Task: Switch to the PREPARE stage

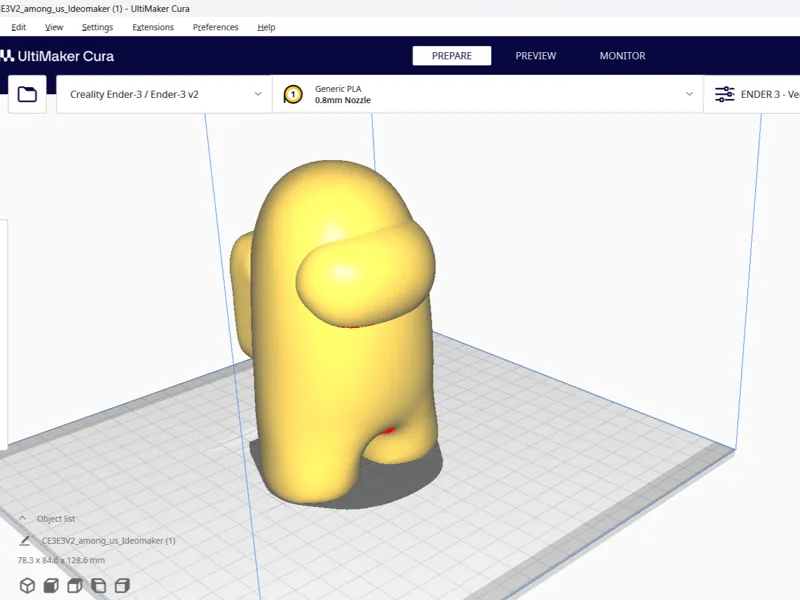Action: coord(452,56)
